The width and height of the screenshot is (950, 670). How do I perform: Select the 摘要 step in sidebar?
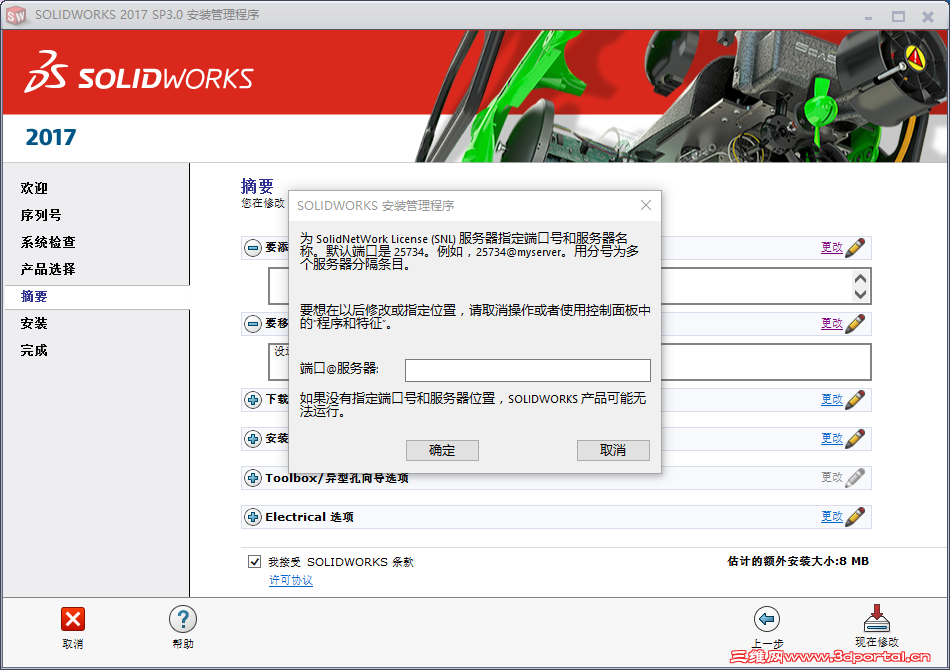point(34,296)
